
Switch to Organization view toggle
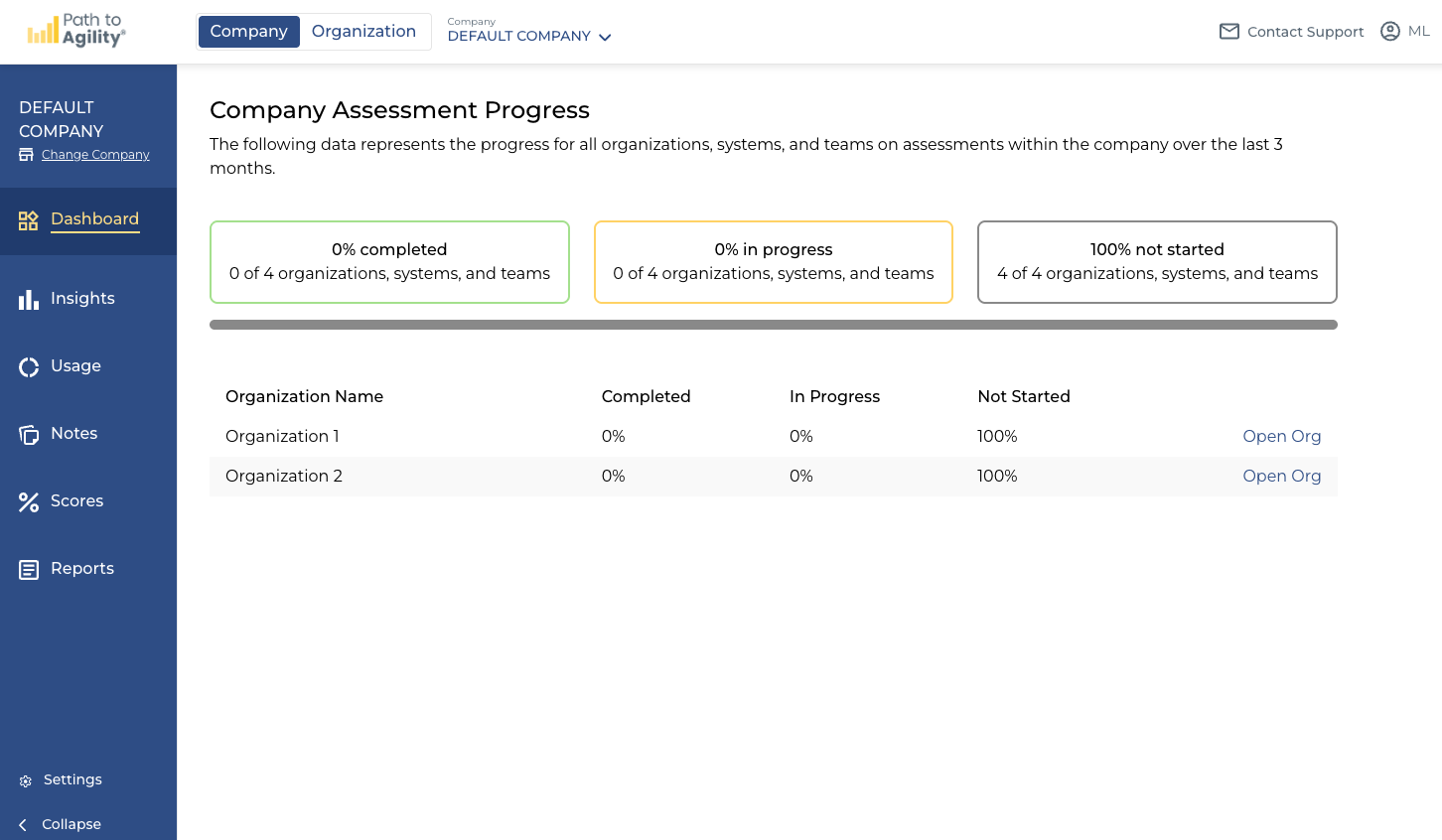click(363, 32)
